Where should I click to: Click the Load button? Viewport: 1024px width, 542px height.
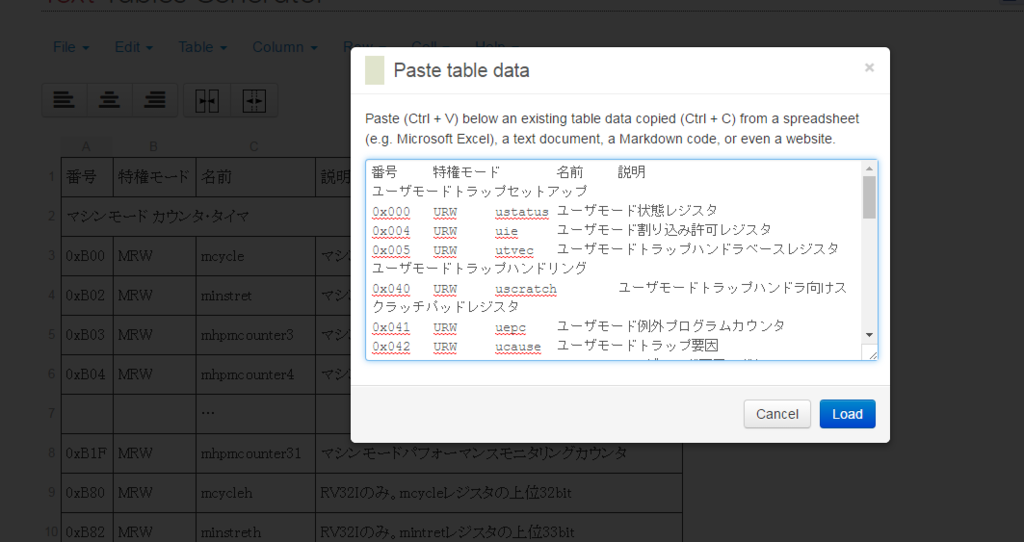[x=847, y=414]
